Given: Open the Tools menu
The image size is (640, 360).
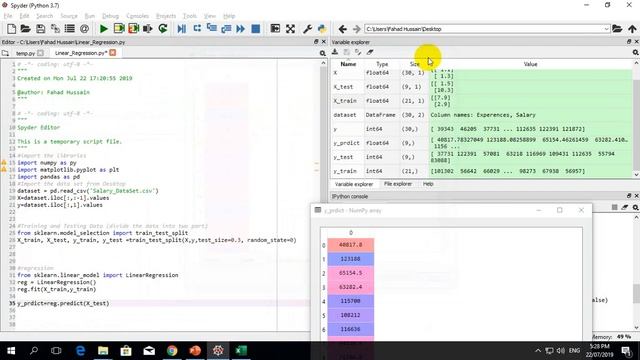Looking at the screenshot, I should tap(190, 16).
